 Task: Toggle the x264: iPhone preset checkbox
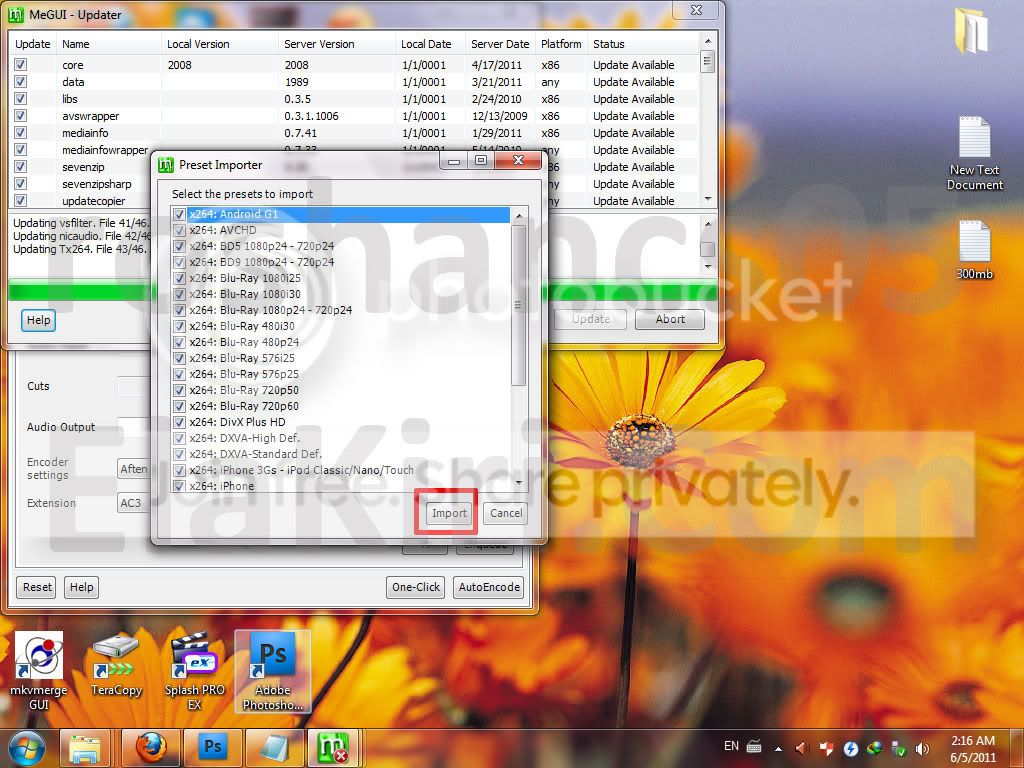click(x=179, y=486)
